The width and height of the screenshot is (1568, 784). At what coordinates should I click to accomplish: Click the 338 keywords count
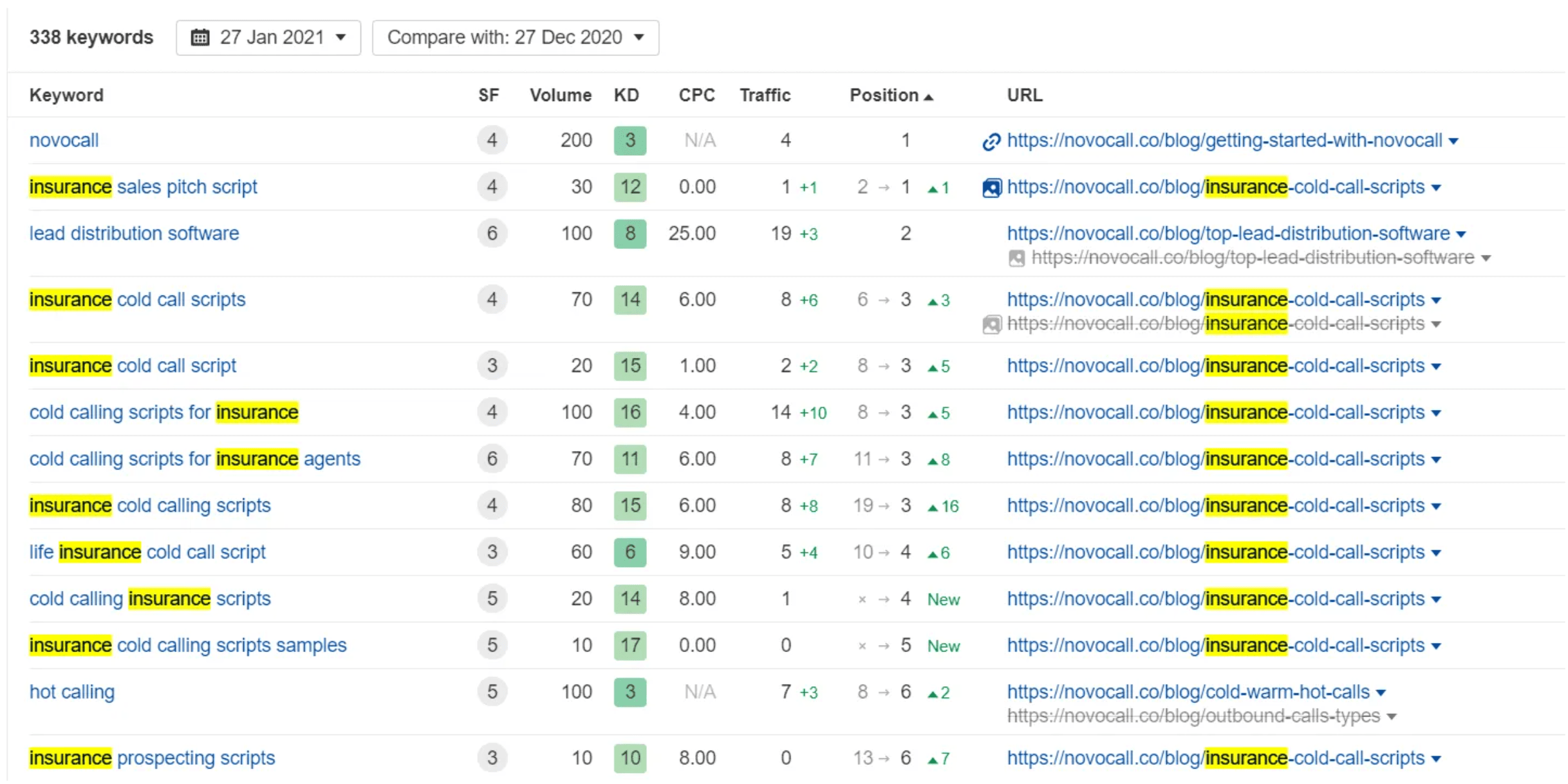coord(91,37)
